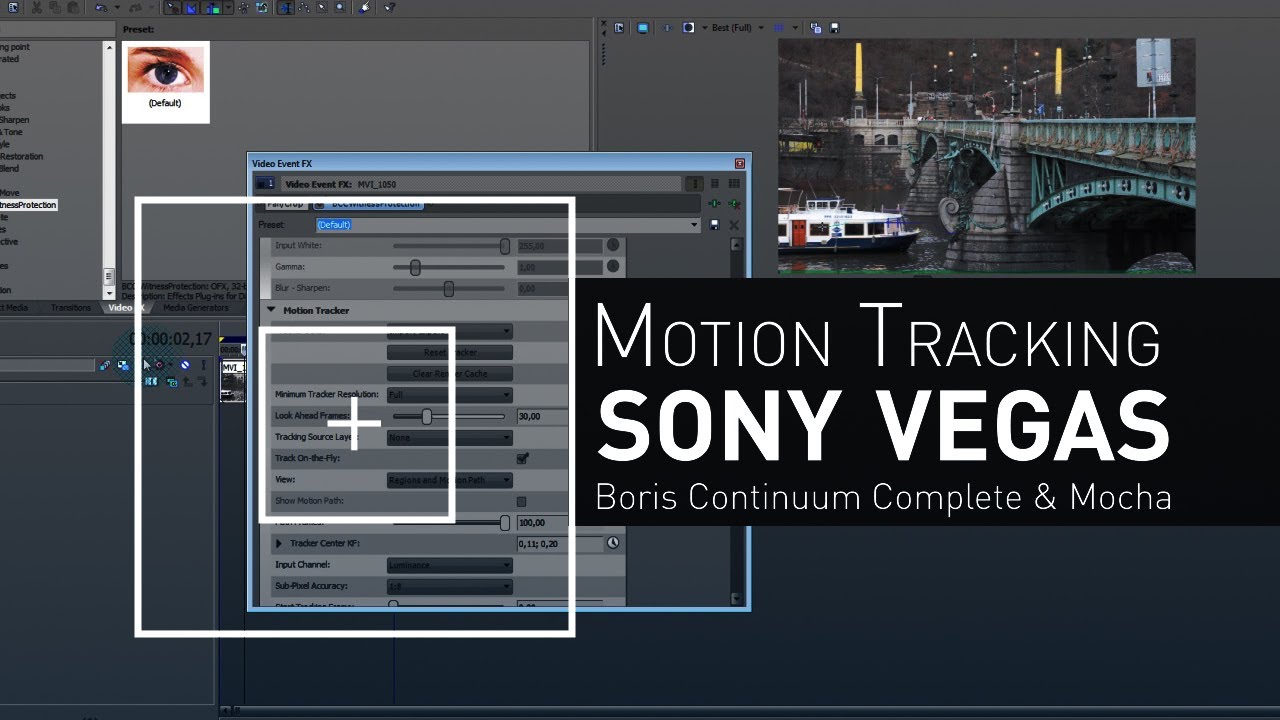Select the Selection Edit tool
Image resolution: width=1280 pixels, height=720 pixels.
point(322,7)
